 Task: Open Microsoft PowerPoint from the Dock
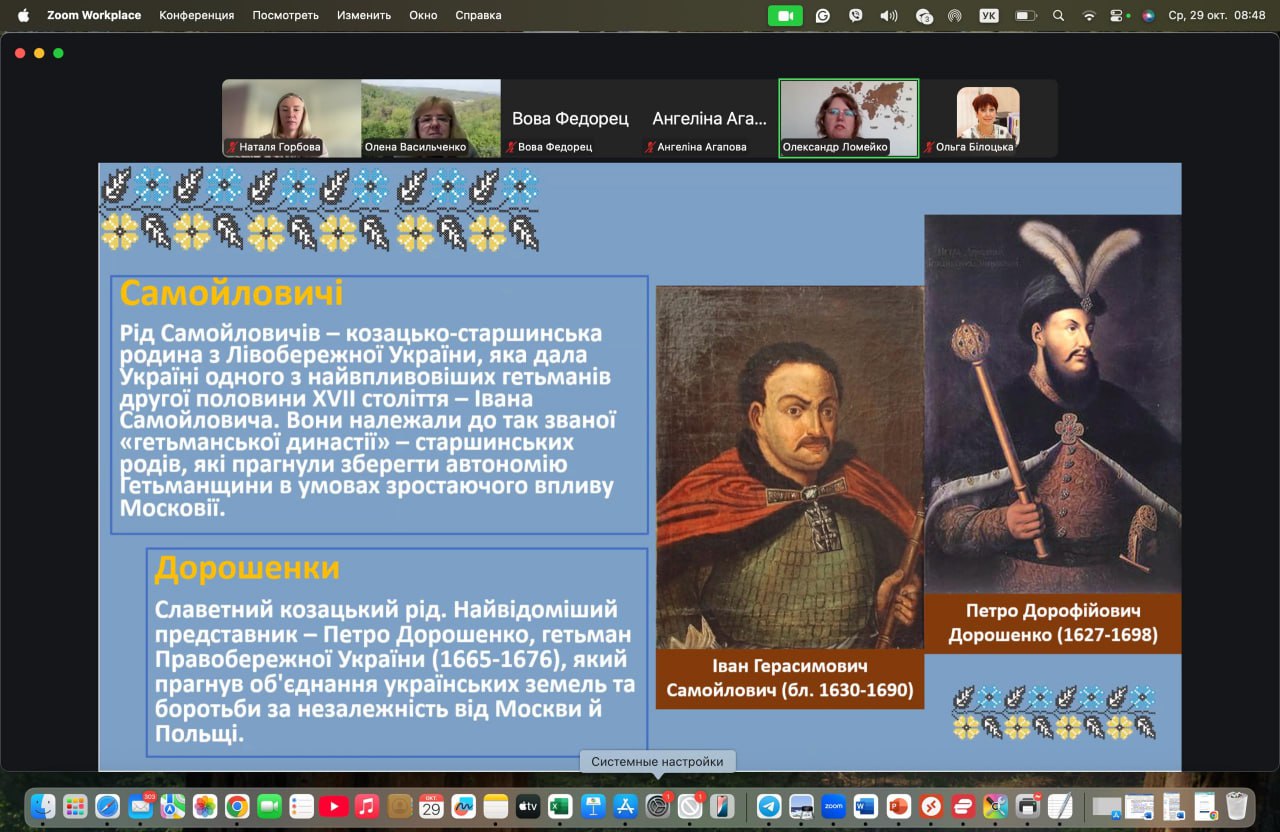coord(898,806)
